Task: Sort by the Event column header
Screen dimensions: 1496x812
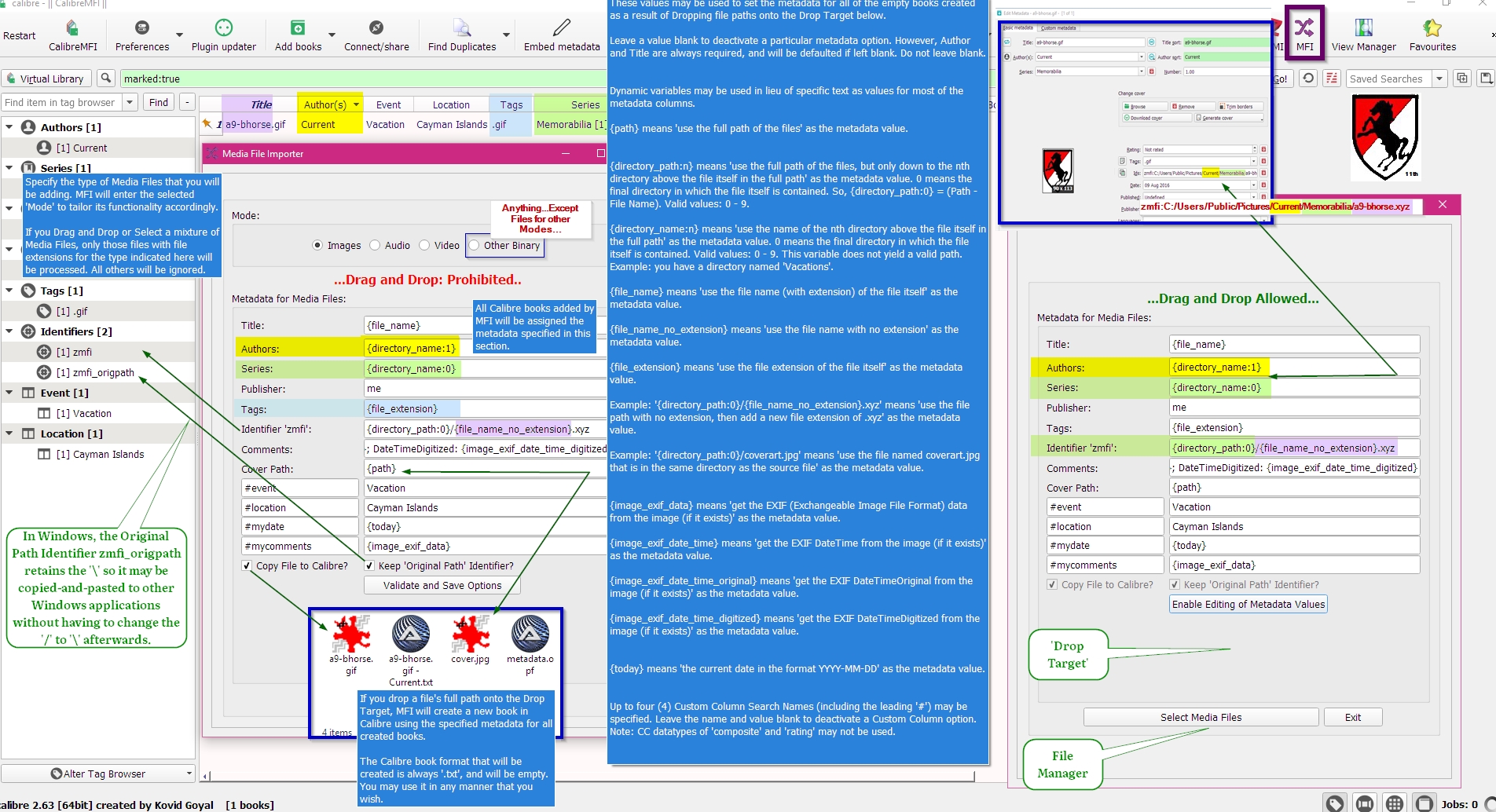Action: click(388, 104)
